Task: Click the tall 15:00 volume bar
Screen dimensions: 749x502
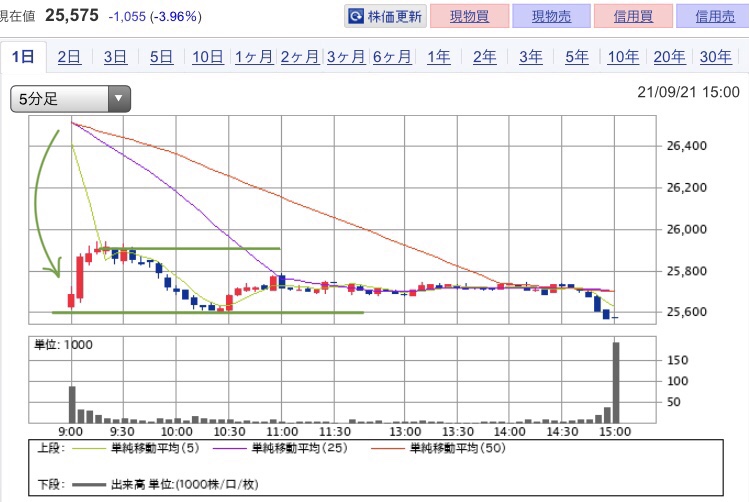Action: tap(616, 383)
